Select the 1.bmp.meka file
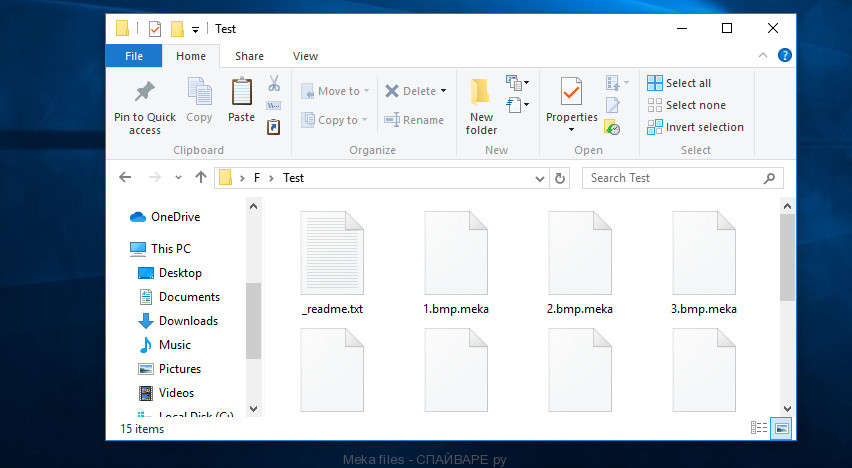852x468 pixels. tap(456, 263)
